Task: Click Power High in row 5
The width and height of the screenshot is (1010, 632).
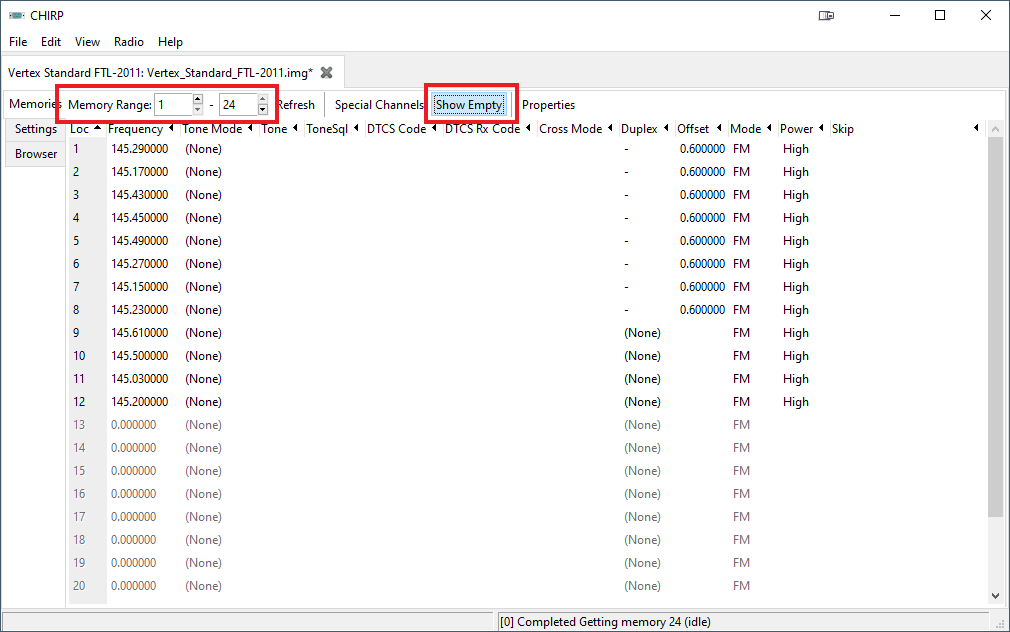Action: point(796,241)
